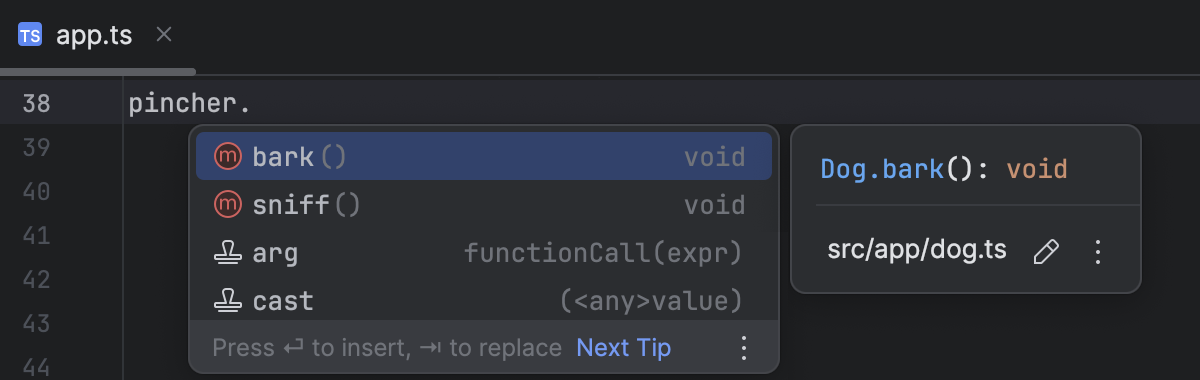Viewport: 1200px width, 380px height.
Task: Open the src/app/dog.ts source link
Action: click(917, 250)
